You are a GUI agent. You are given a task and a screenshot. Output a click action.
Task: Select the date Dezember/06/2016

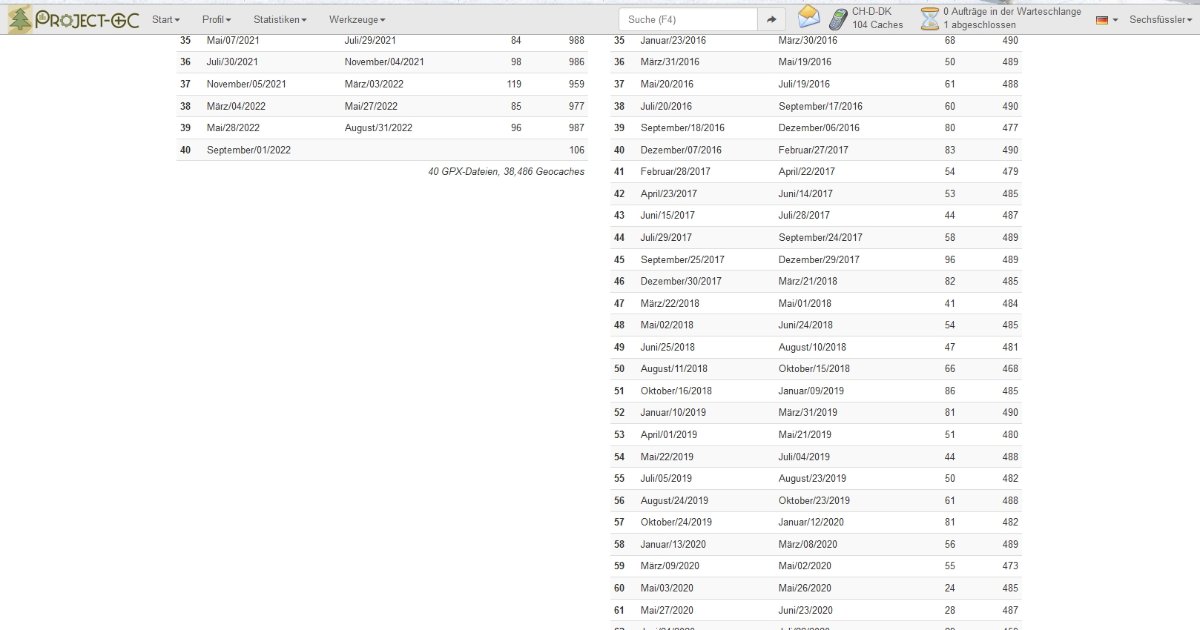point(819,128)
